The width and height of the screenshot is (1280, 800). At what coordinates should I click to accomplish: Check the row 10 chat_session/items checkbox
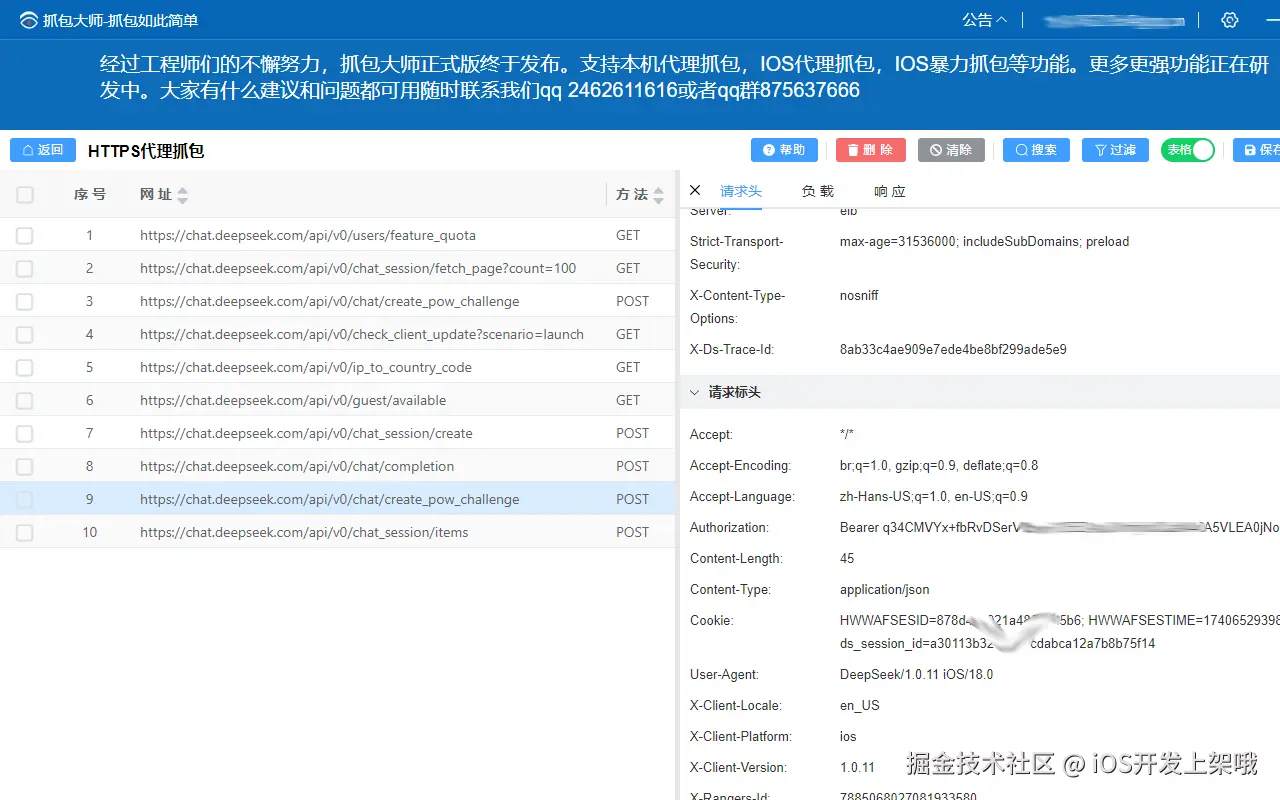tap(25, 533)
